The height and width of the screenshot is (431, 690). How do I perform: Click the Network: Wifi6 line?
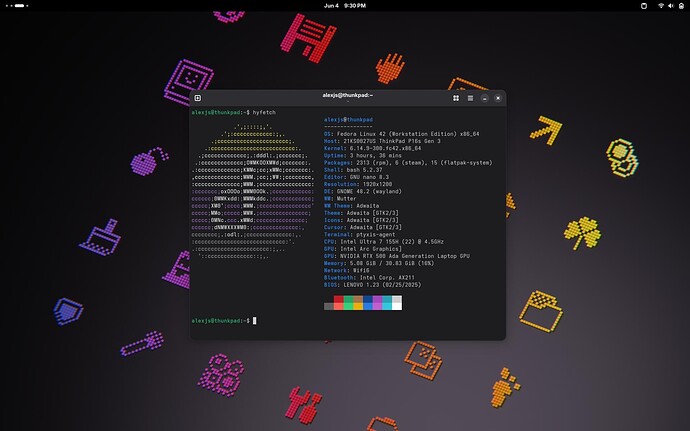tap(347, 270)
